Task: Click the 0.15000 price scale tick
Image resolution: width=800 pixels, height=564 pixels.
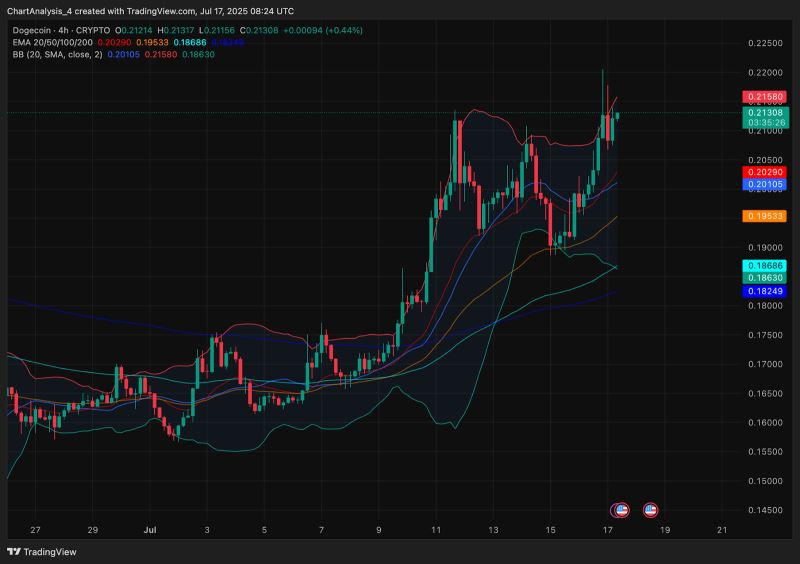Action: pyautogui.click(x=765, y=481)
